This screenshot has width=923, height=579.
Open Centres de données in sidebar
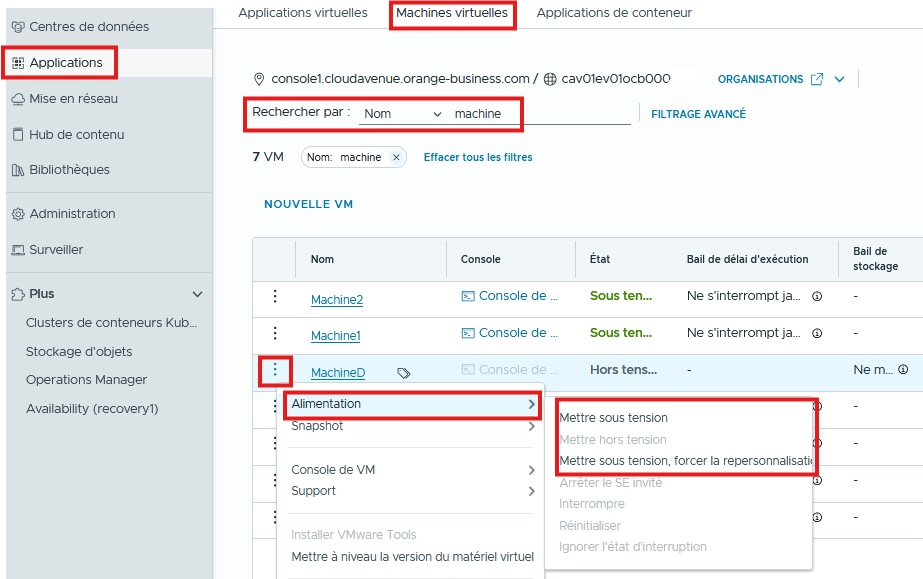88,27
